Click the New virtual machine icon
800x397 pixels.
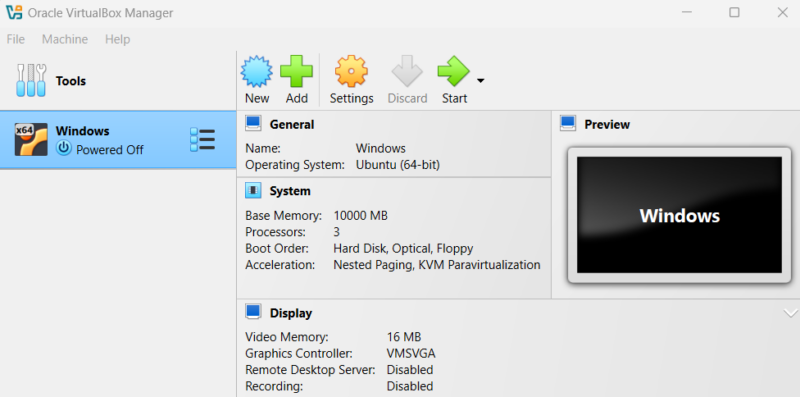pyautogui.click(x=257, y=72)
